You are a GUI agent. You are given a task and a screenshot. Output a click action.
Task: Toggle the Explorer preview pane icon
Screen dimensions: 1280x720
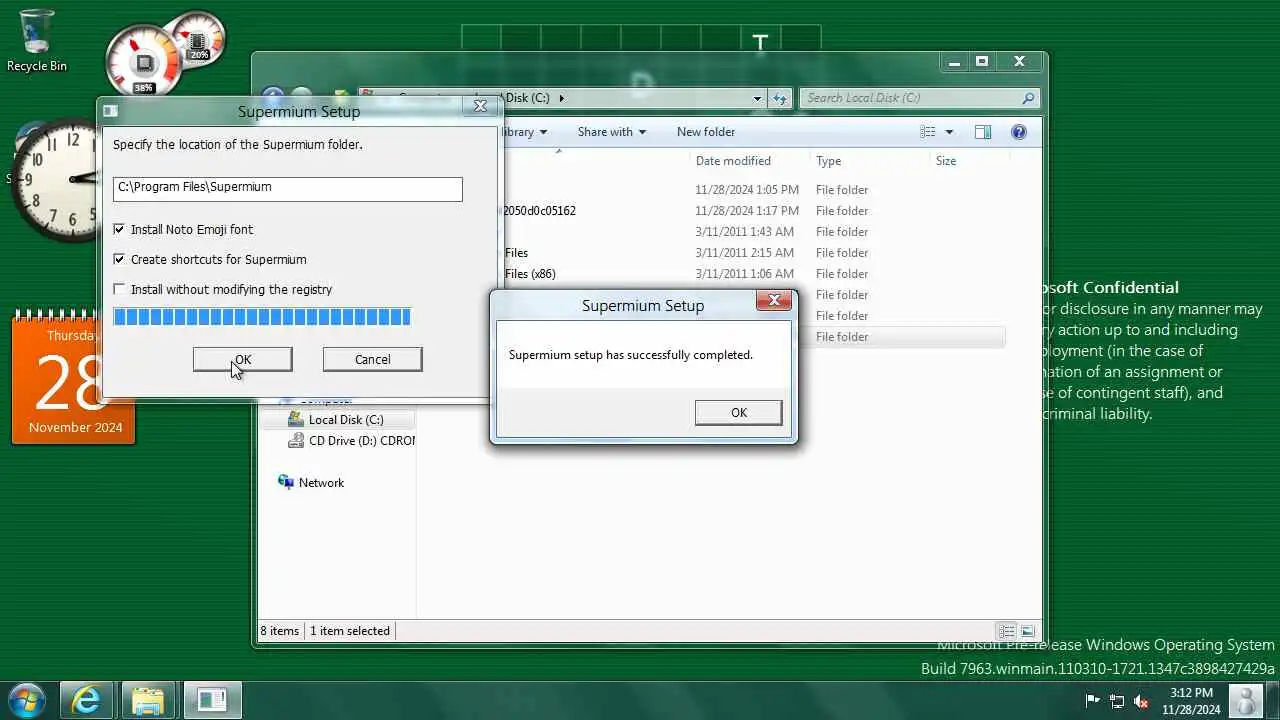coord(983,132)
